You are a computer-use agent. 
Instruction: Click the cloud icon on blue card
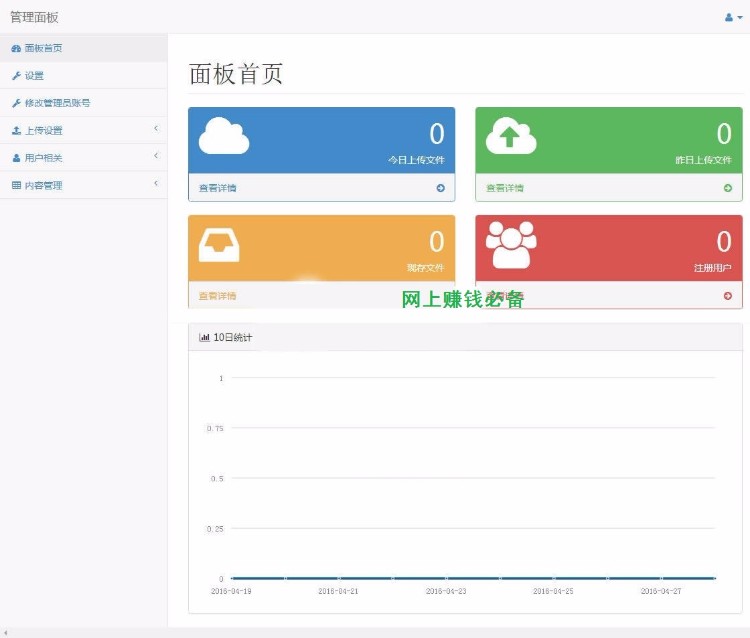click(224, 135)
